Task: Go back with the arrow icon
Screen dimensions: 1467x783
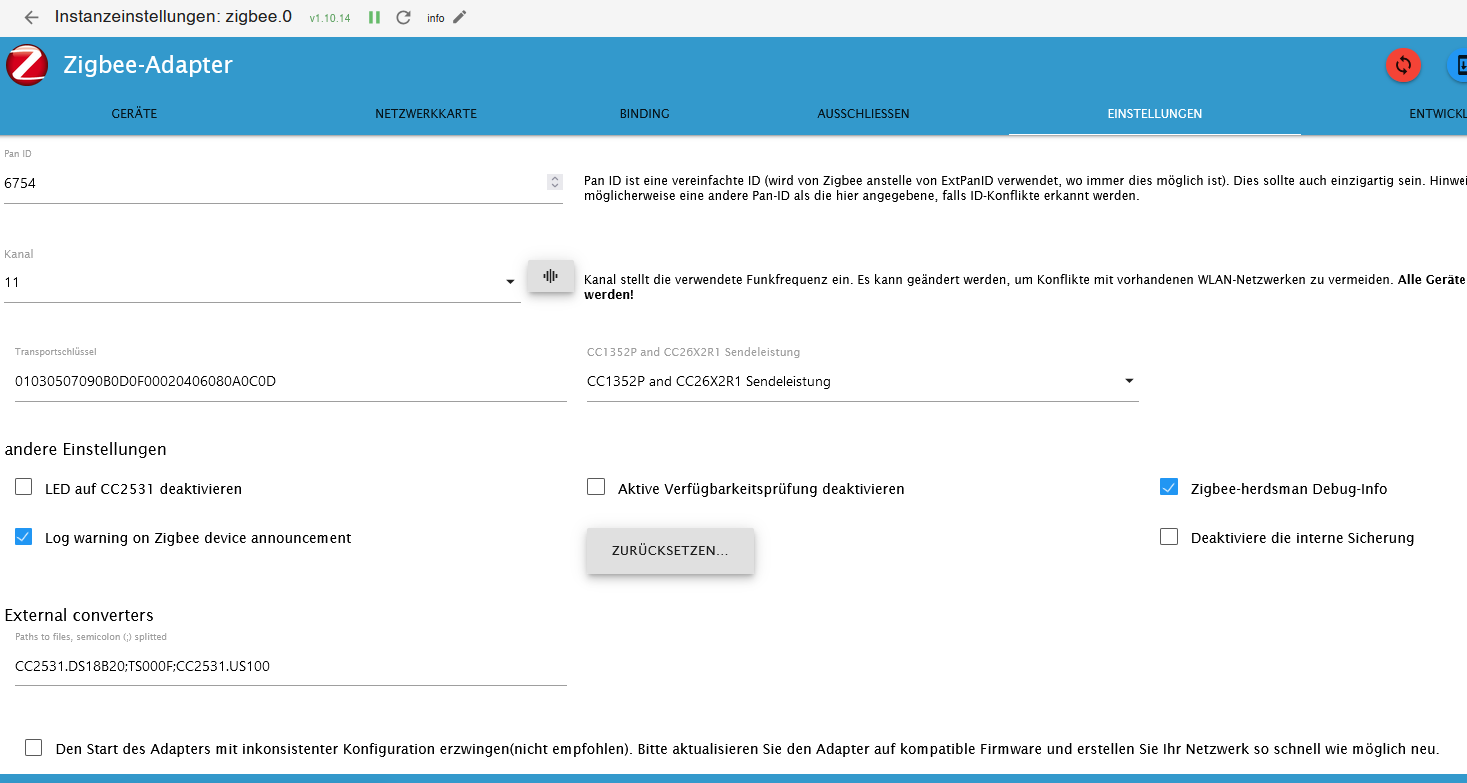Action: [x=31, y=17]
